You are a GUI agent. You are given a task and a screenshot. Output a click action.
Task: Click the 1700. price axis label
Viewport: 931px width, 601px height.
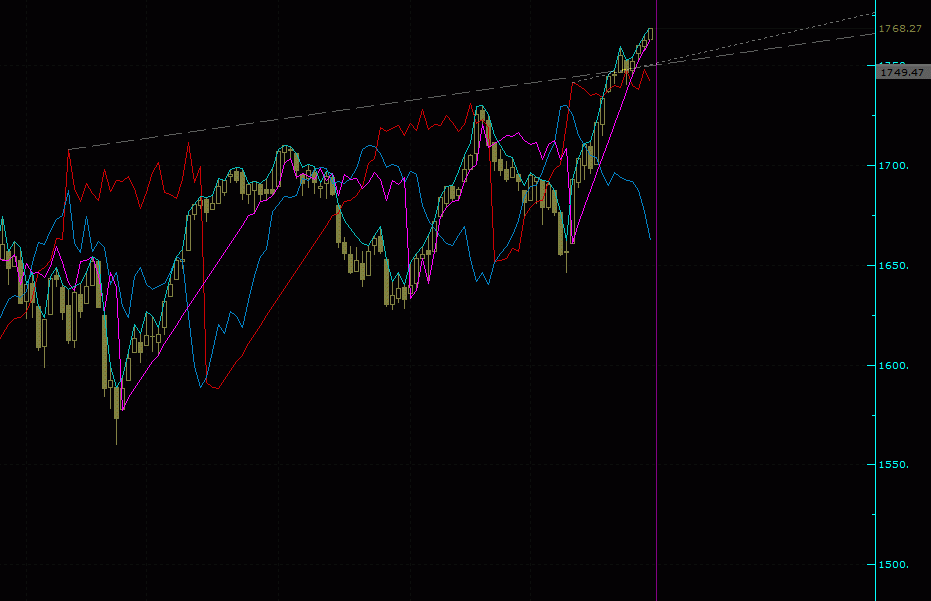click(894, 166)
